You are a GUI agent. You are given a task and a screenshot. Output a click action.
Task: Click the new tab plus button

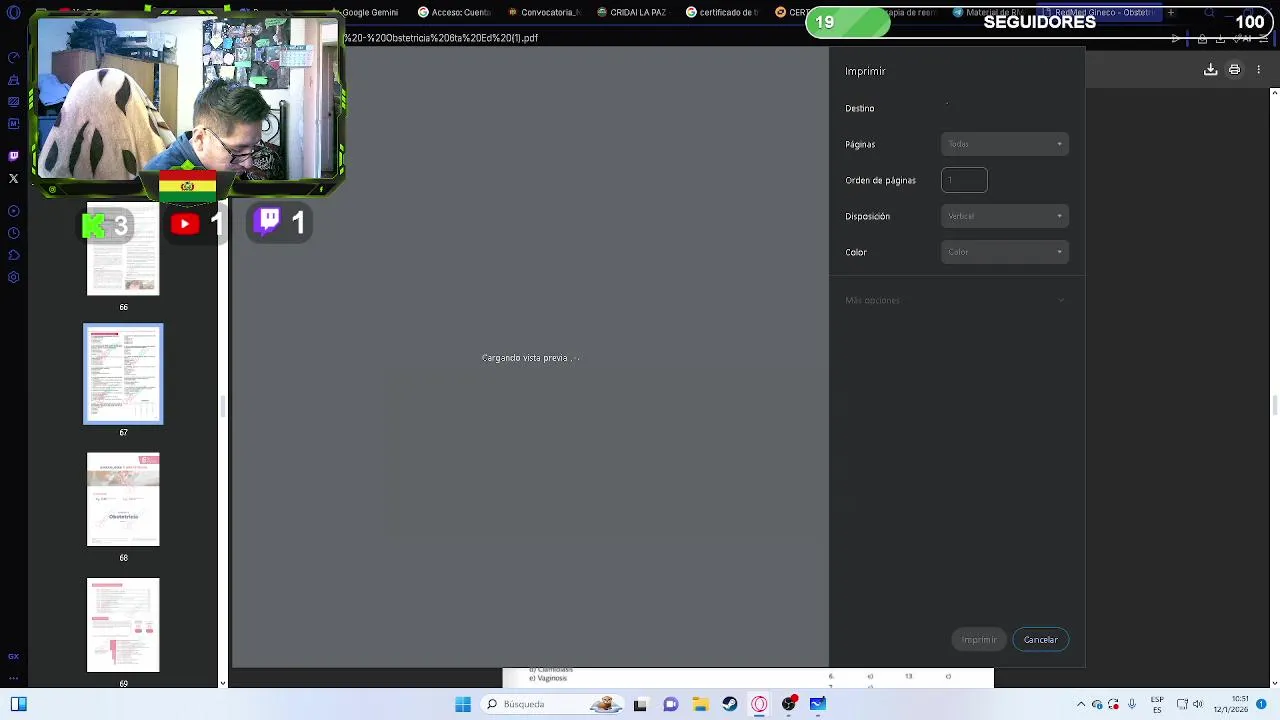pyautogui.click(x=1170, y=12)
